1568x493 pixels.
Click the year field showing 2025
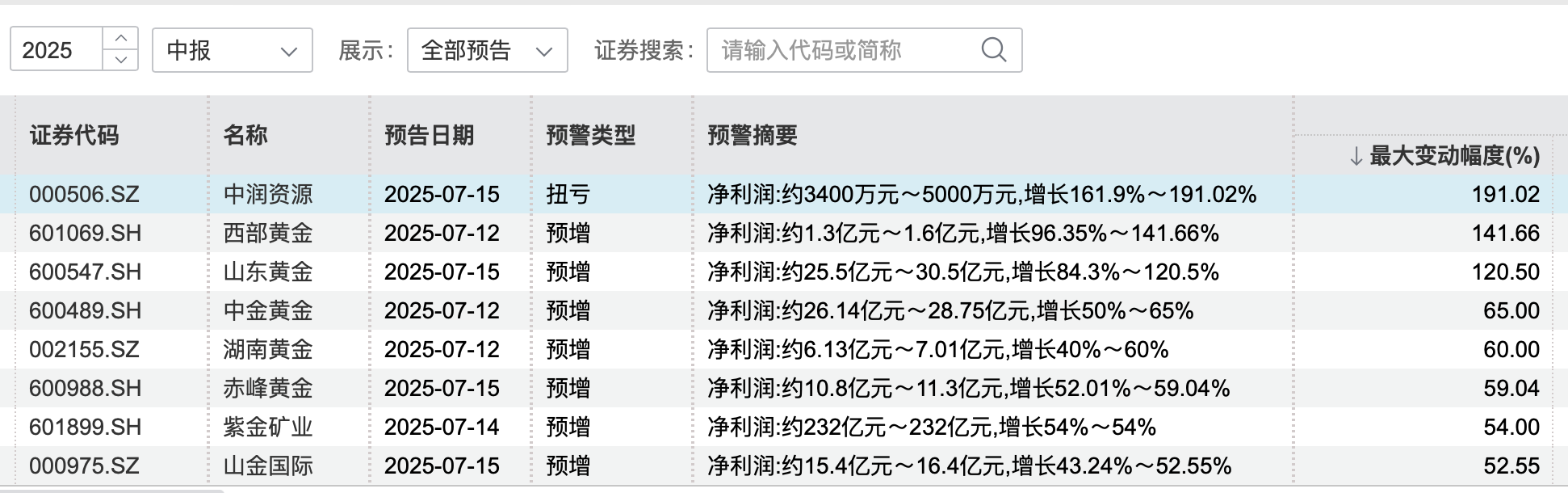point(55,50)
